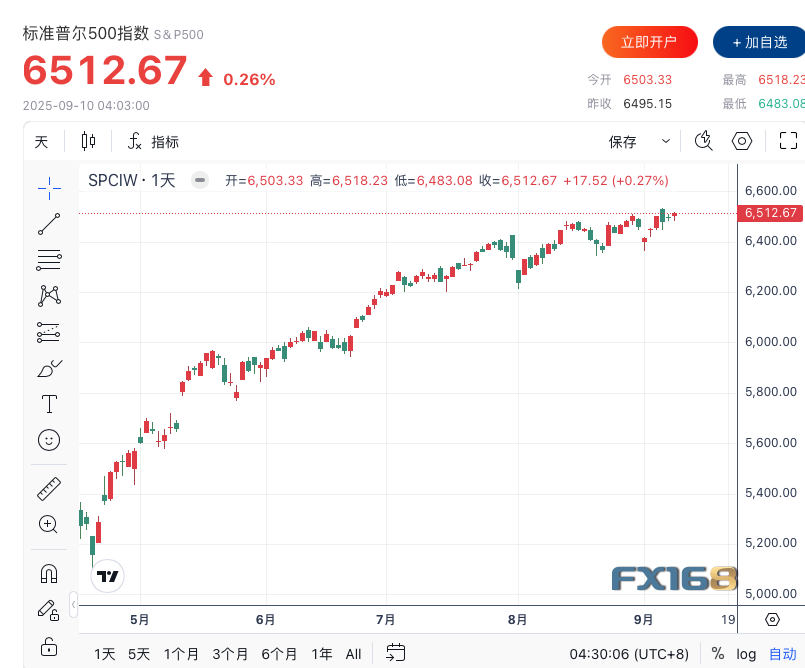Open the quick search icon
Screen dimensions: 805x668
click(703, 141)
